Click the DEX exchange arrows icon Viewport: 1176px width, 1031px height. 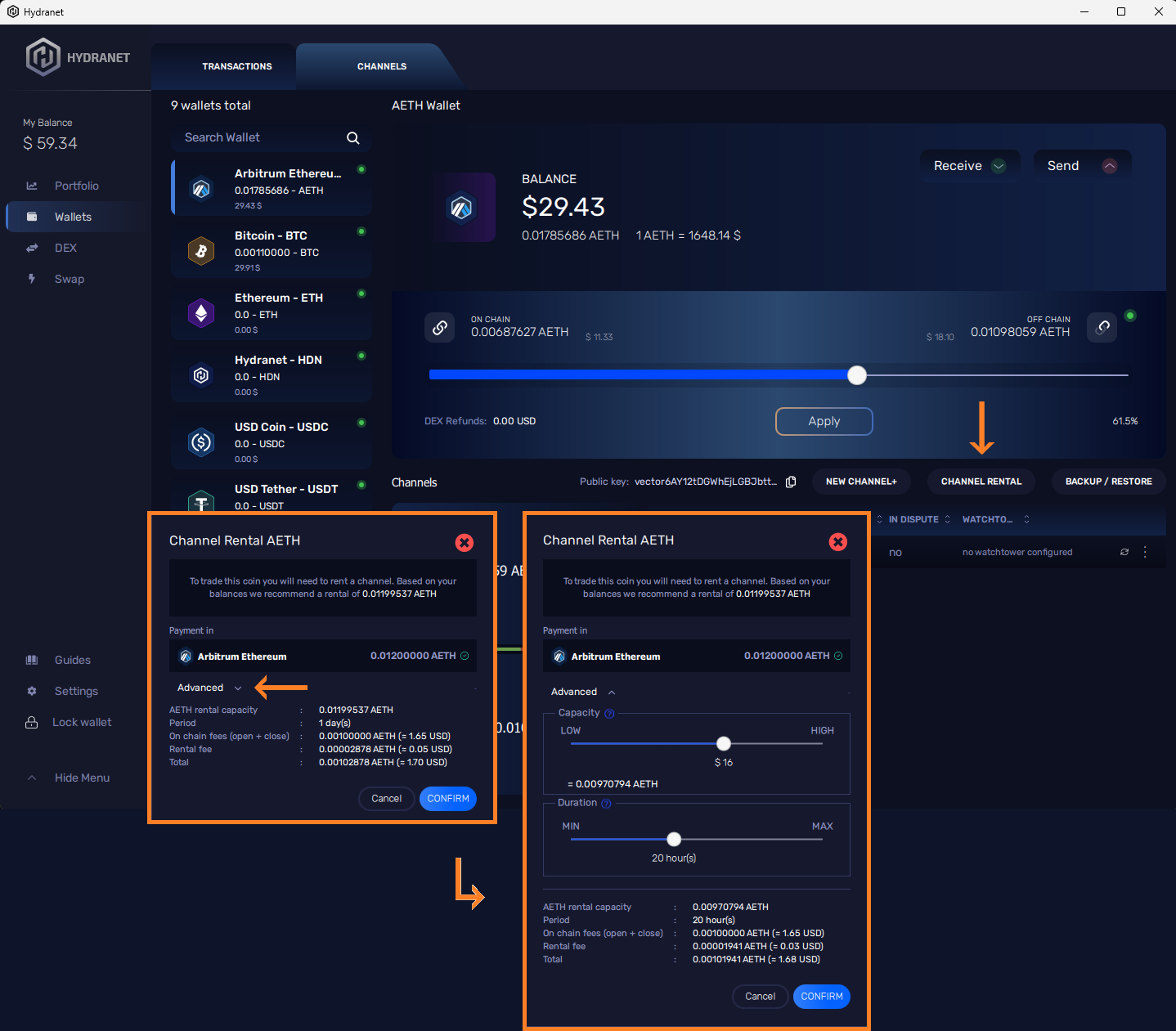pos(32,248)
